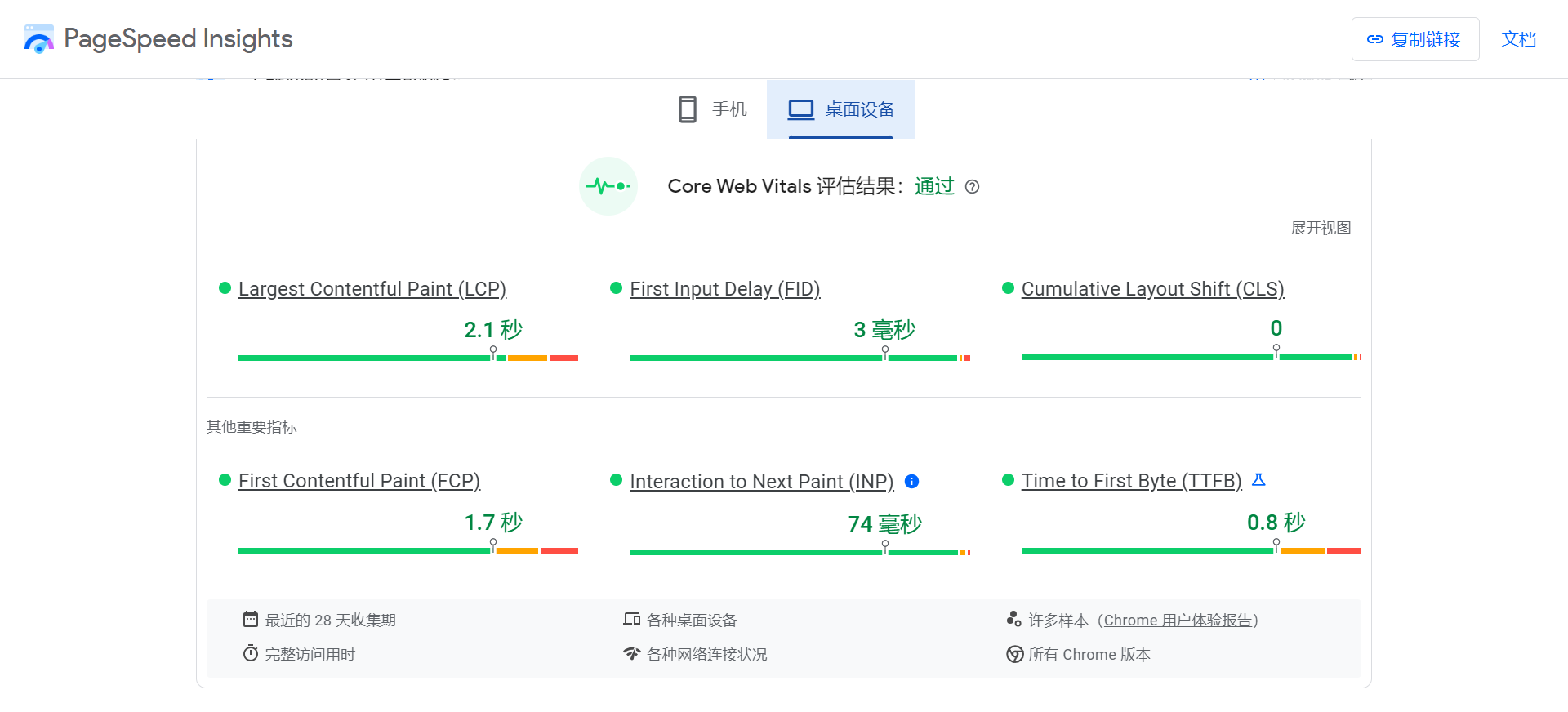
Task: Click the green status dot for LCP
Action: point(225,287)
